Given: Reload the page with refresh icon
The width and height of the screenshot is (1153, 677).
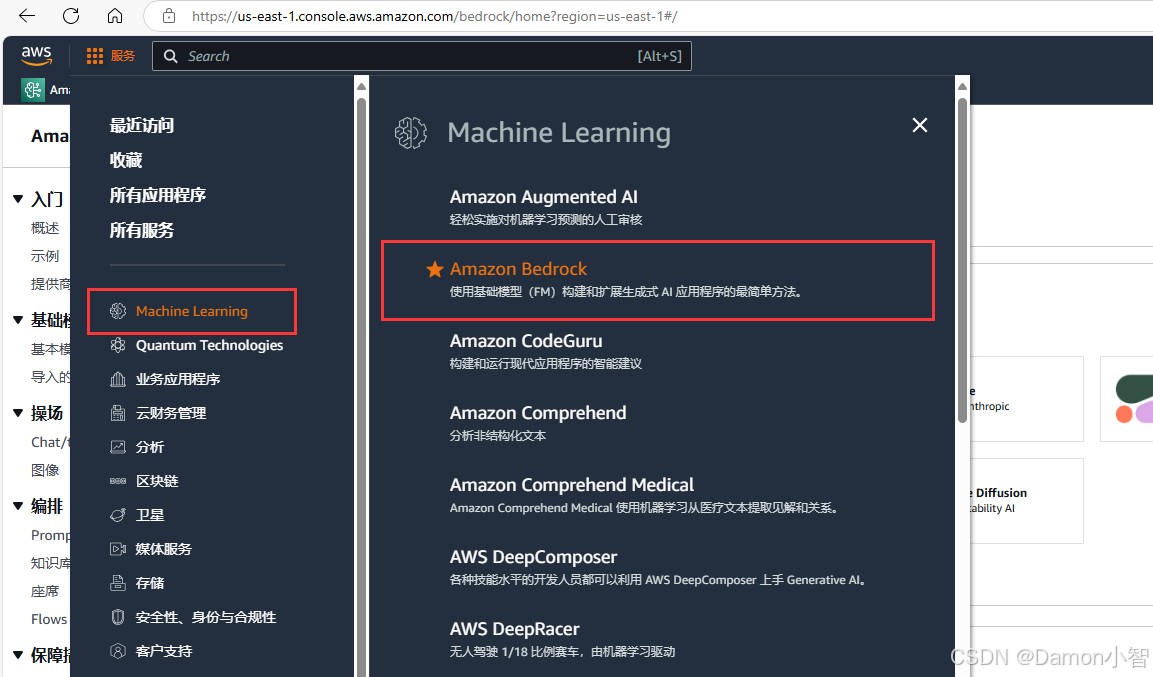Looking at the screenshot, I should (71, 15).
